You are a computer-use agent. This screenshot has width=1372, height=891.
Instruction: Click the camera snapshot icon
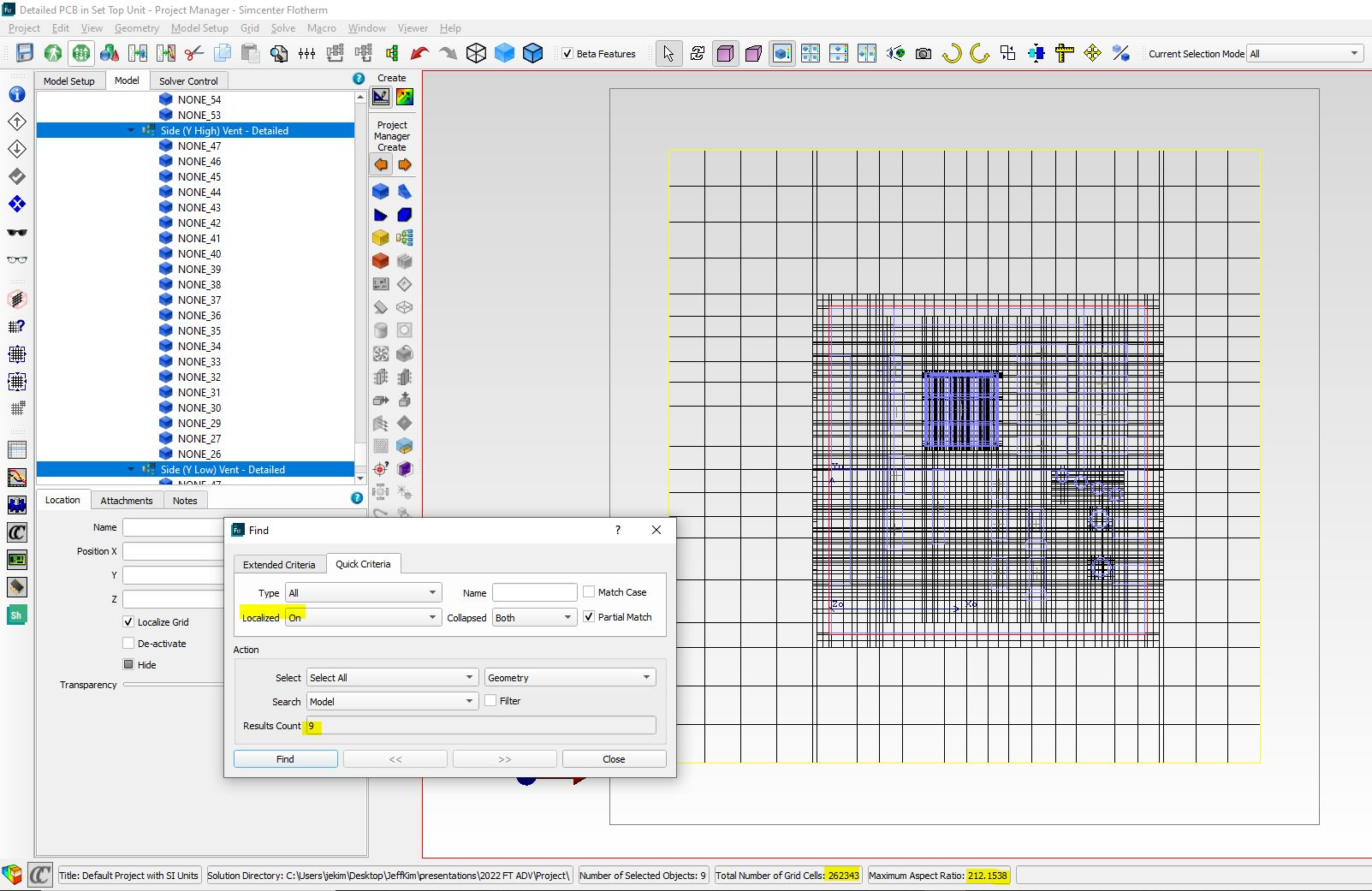pyautogui.click(x=923, y=53)
